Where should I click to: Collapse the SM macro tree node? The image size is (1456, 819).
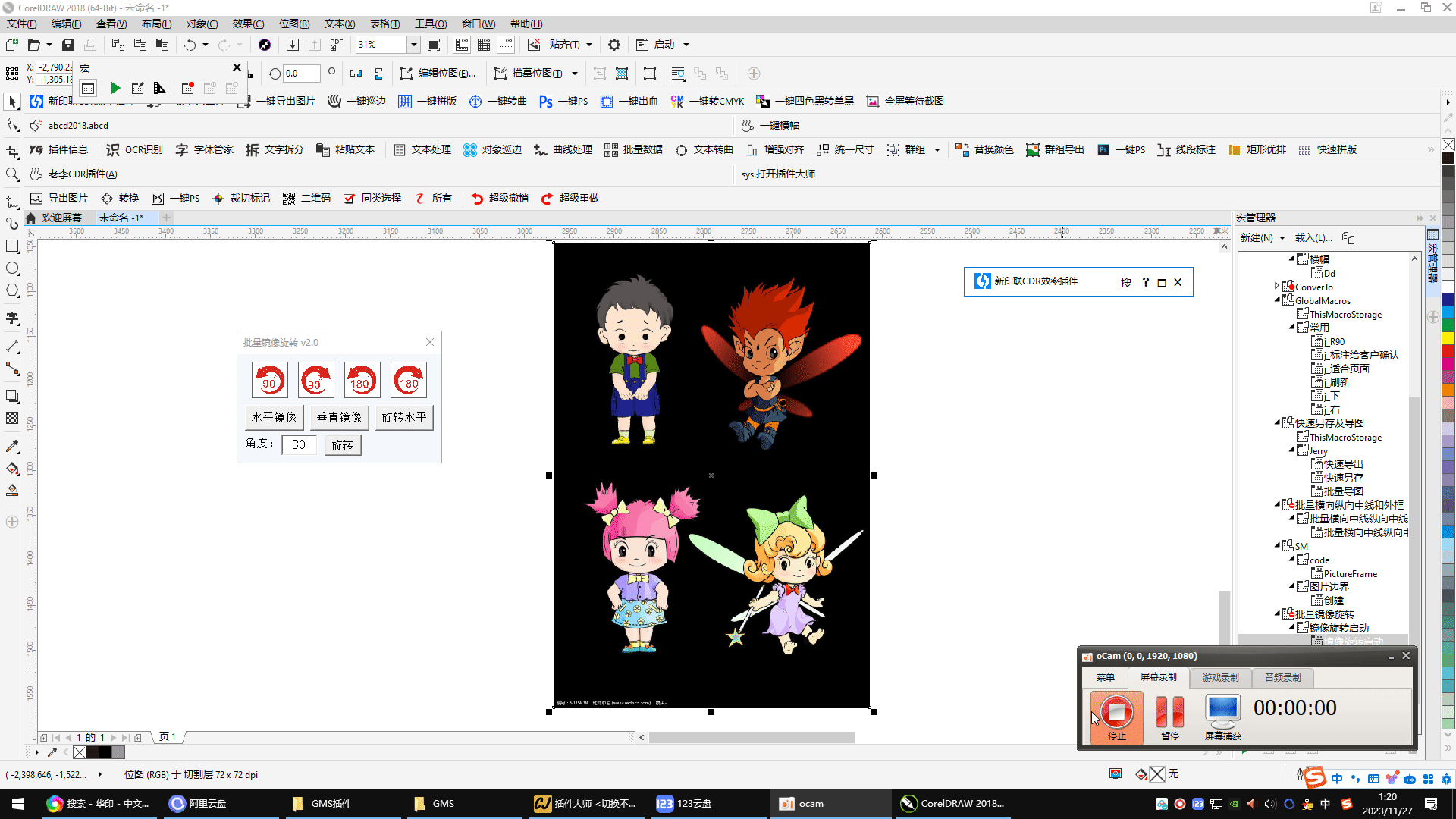tap(1277, 546)
